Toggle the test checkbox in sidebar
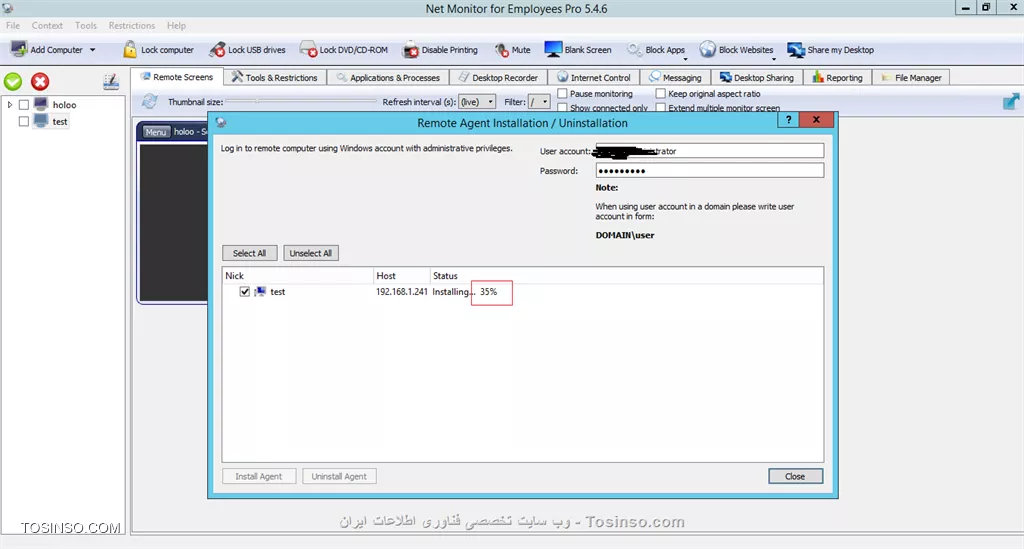The image size is (1024, 549). [x=24, y=121]
